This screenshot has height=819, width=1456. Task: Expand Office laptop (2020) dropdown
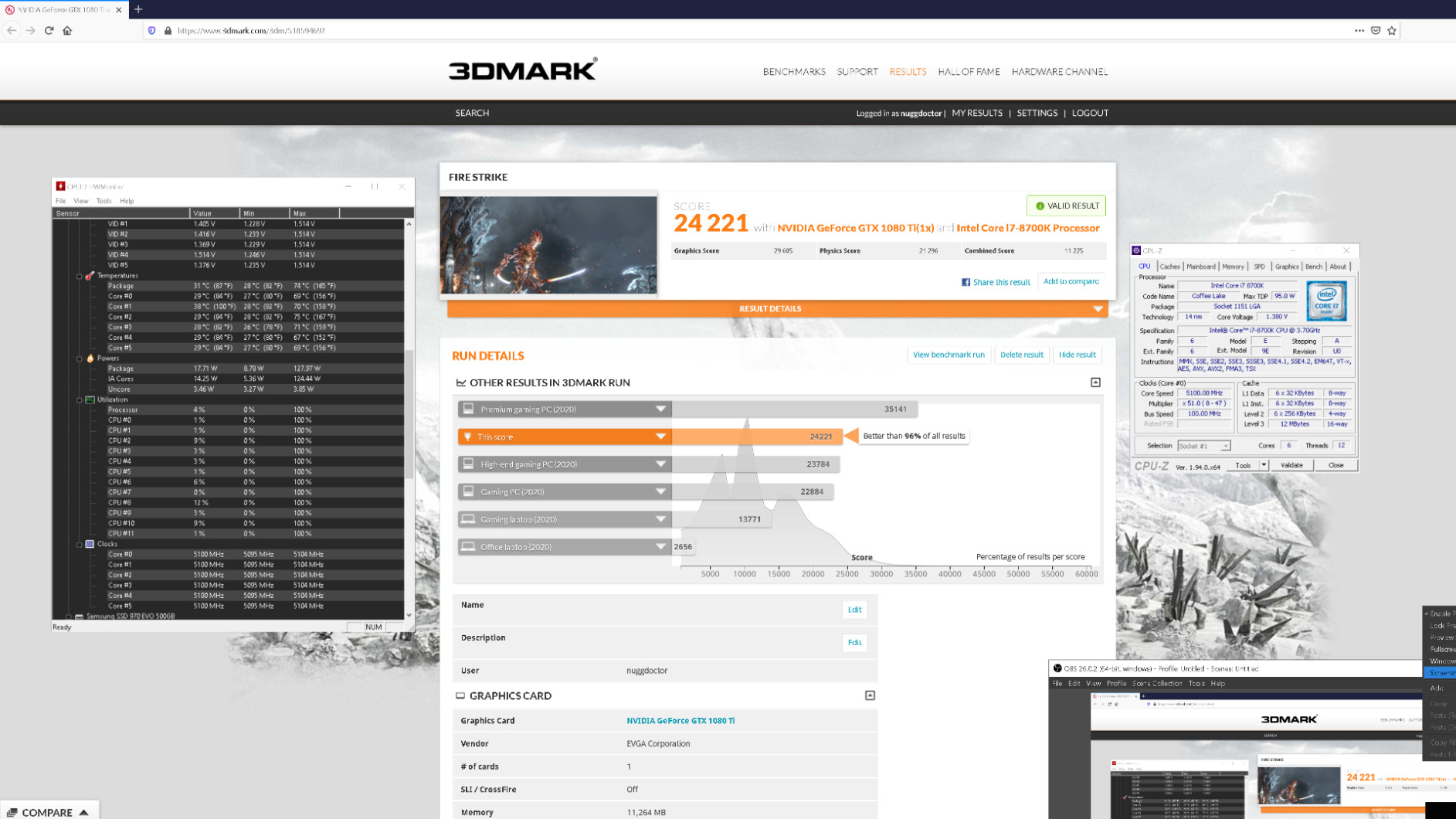pos(660,547)
